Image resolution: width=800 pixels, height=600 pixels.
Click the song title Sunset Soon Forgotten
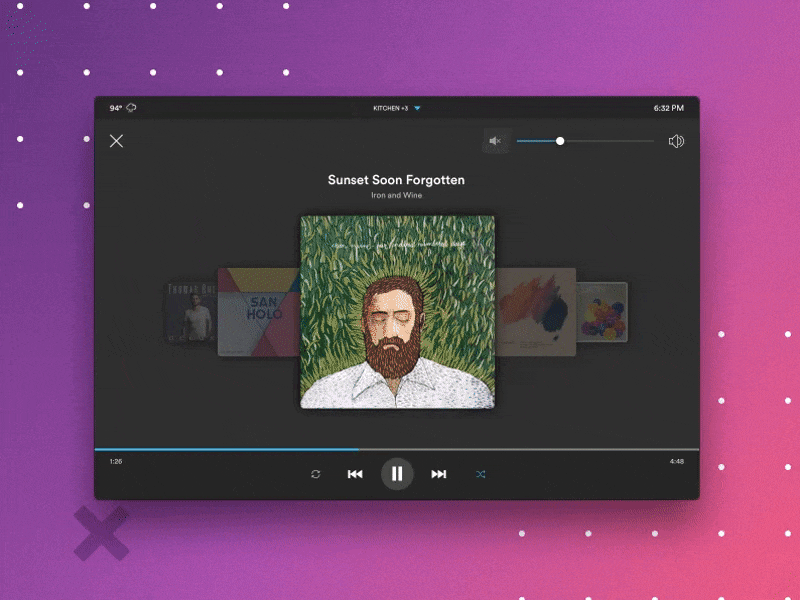point(395,179)
